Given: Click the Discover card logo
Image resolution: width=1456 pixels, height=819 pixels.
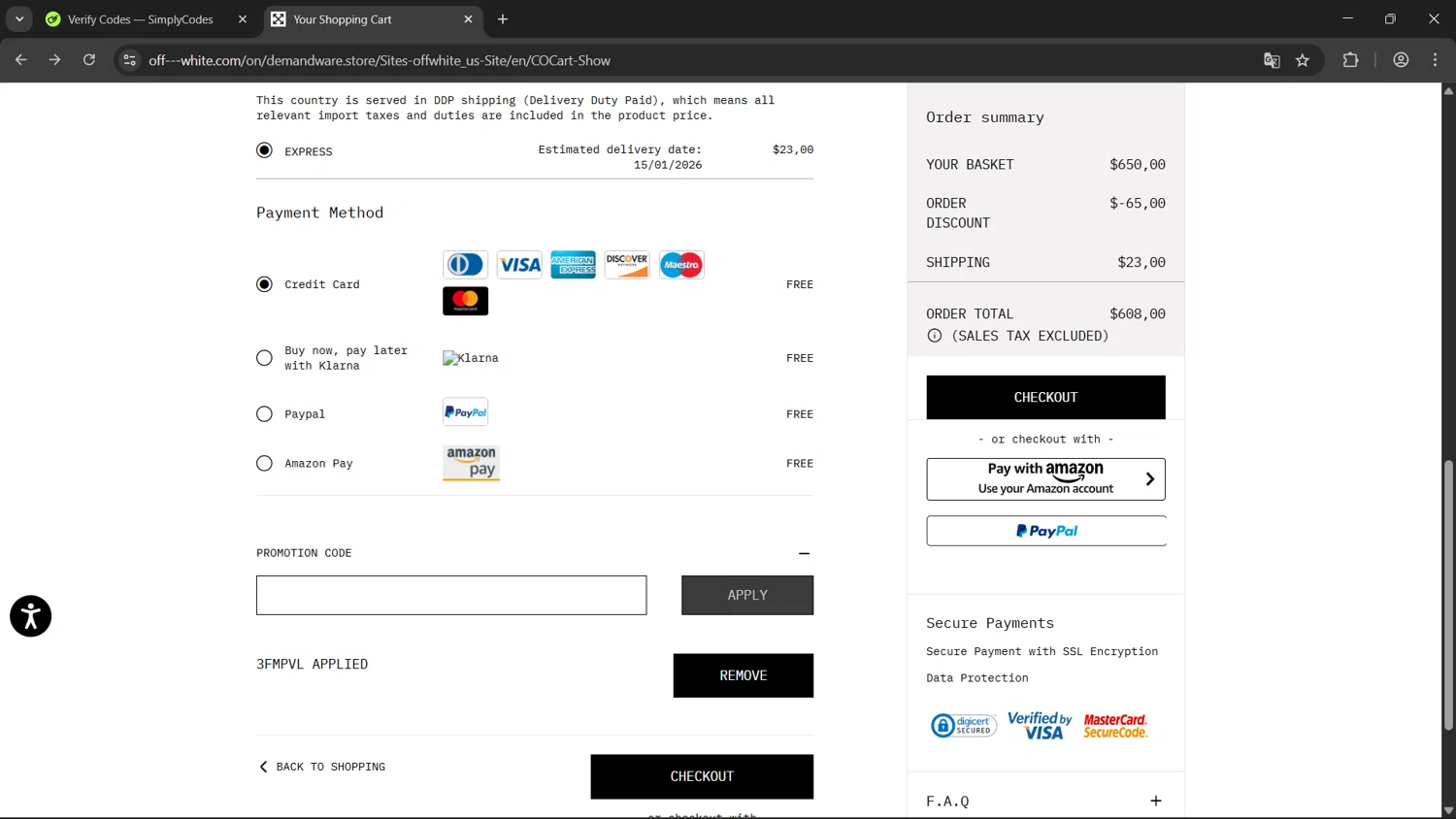Looking at the screenshot, I should click(627, 264).
